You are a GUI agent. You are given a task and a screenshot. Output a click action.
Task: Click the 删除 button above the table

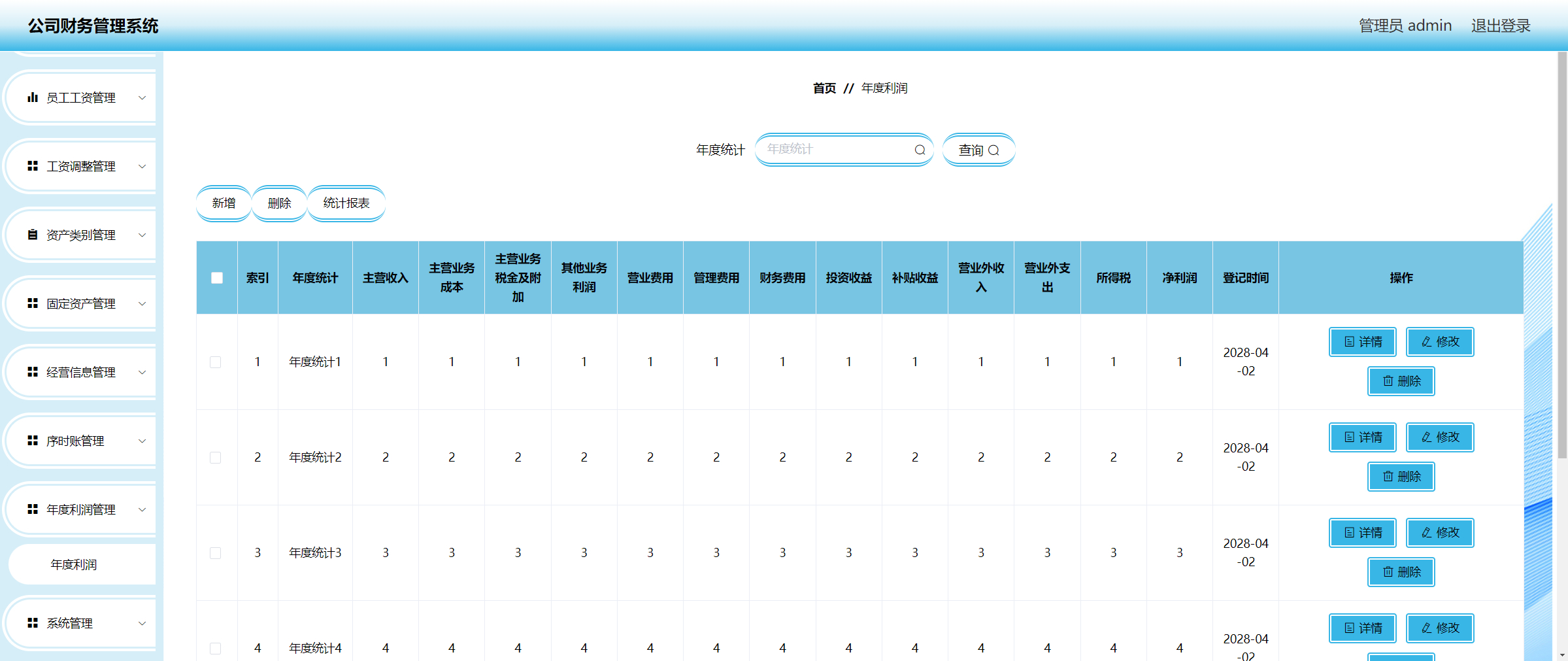(x=279, y=203)
